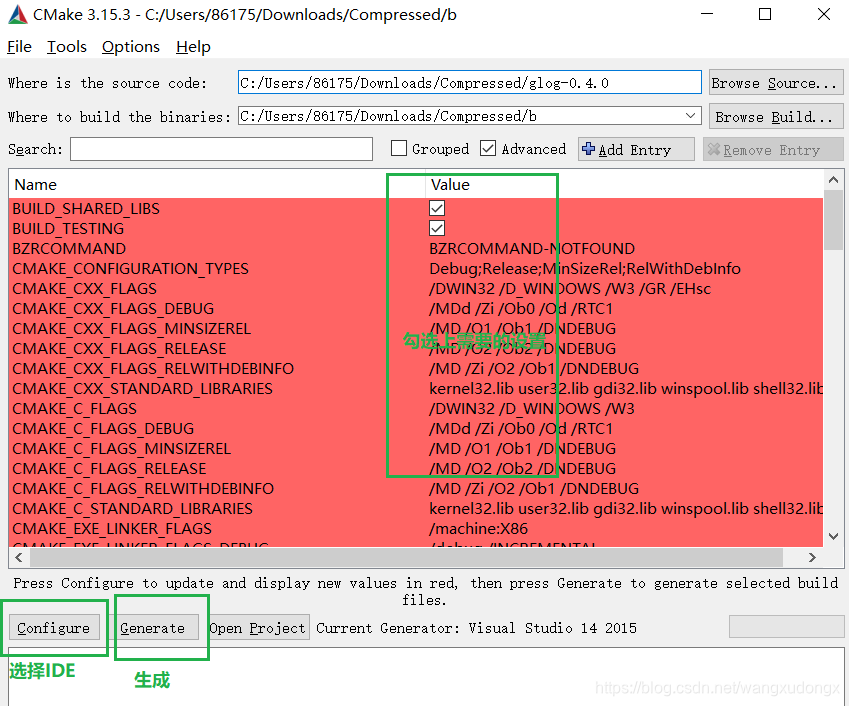The height and width of the screenshot is (706, 849).
Task: Click the Open Project button
Action: (x=257, y=628)
